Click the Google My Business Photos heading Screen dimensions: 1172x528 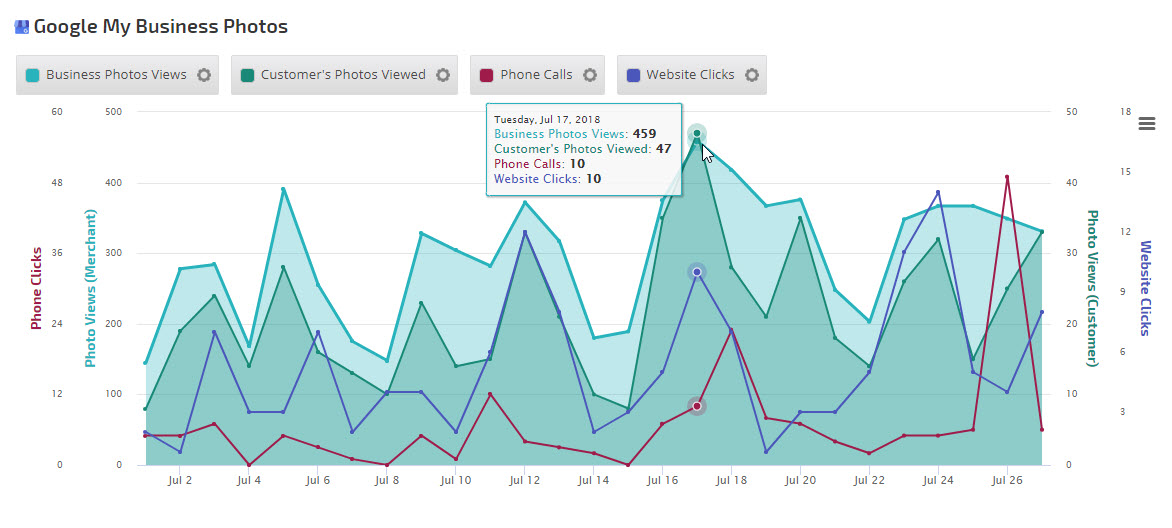click(x=160, y=27)
